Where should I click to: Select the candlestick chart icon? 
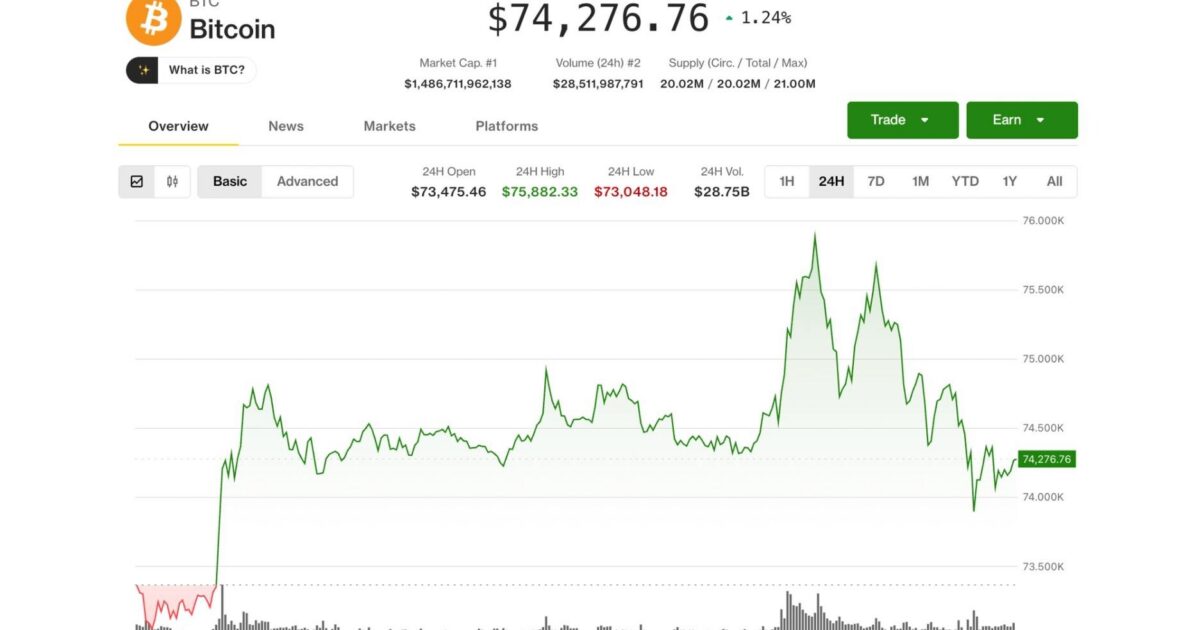tap(171, 181)
